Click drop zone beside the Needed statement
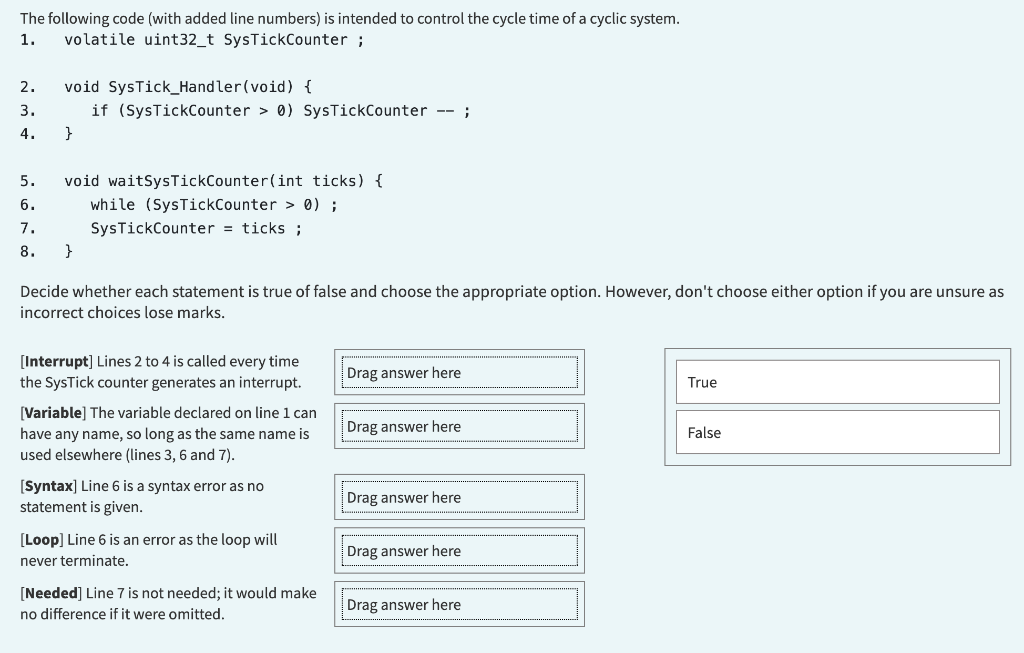 coord(459,604)
